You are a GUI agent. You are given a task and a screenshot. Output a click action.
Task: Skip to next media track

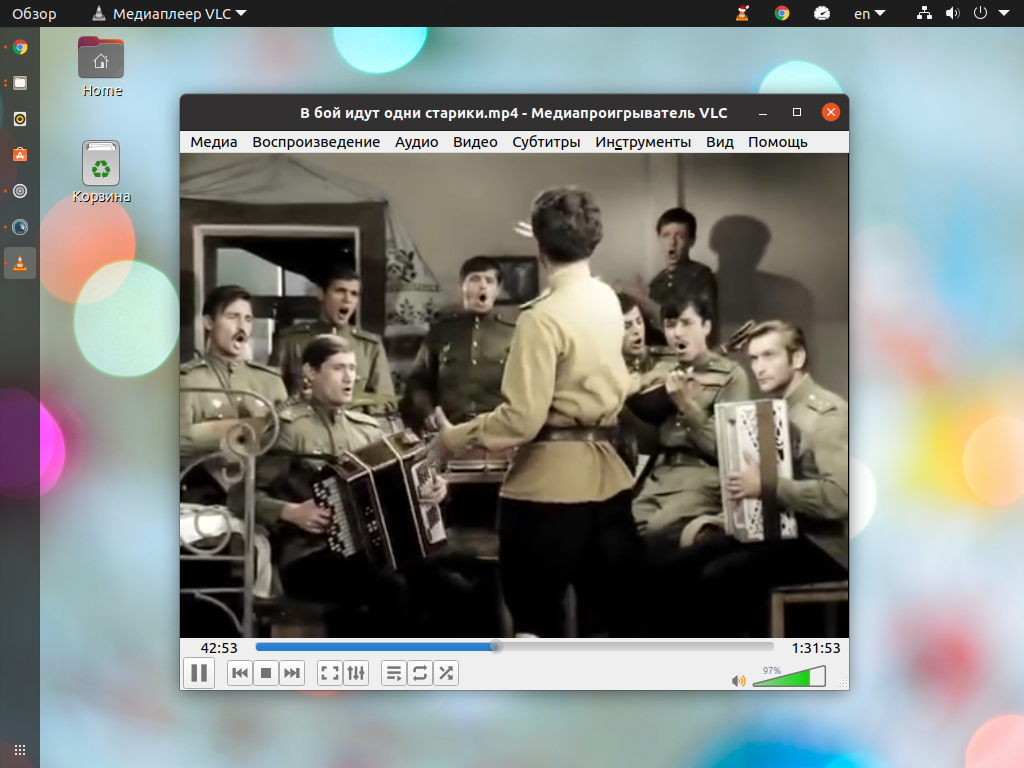(292, 673)
